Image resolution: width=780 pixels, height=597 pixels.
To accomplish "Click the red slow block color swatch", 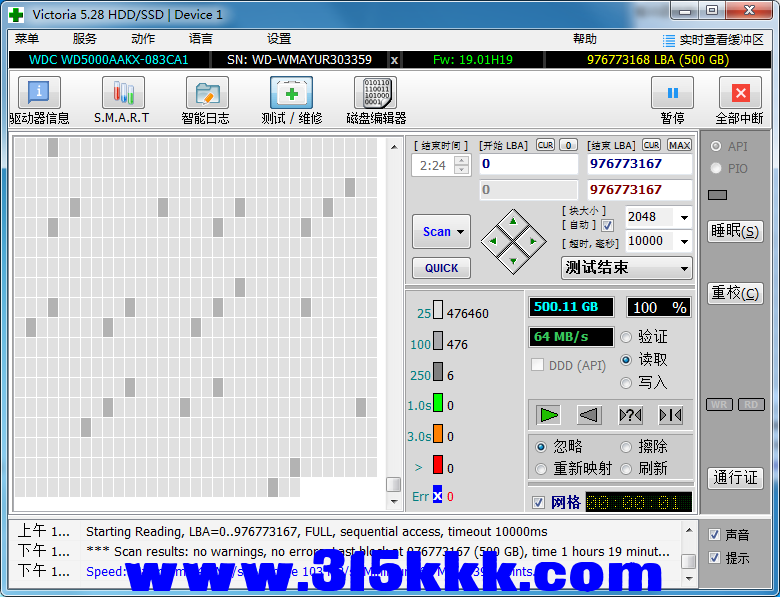I will click(438, 465).
